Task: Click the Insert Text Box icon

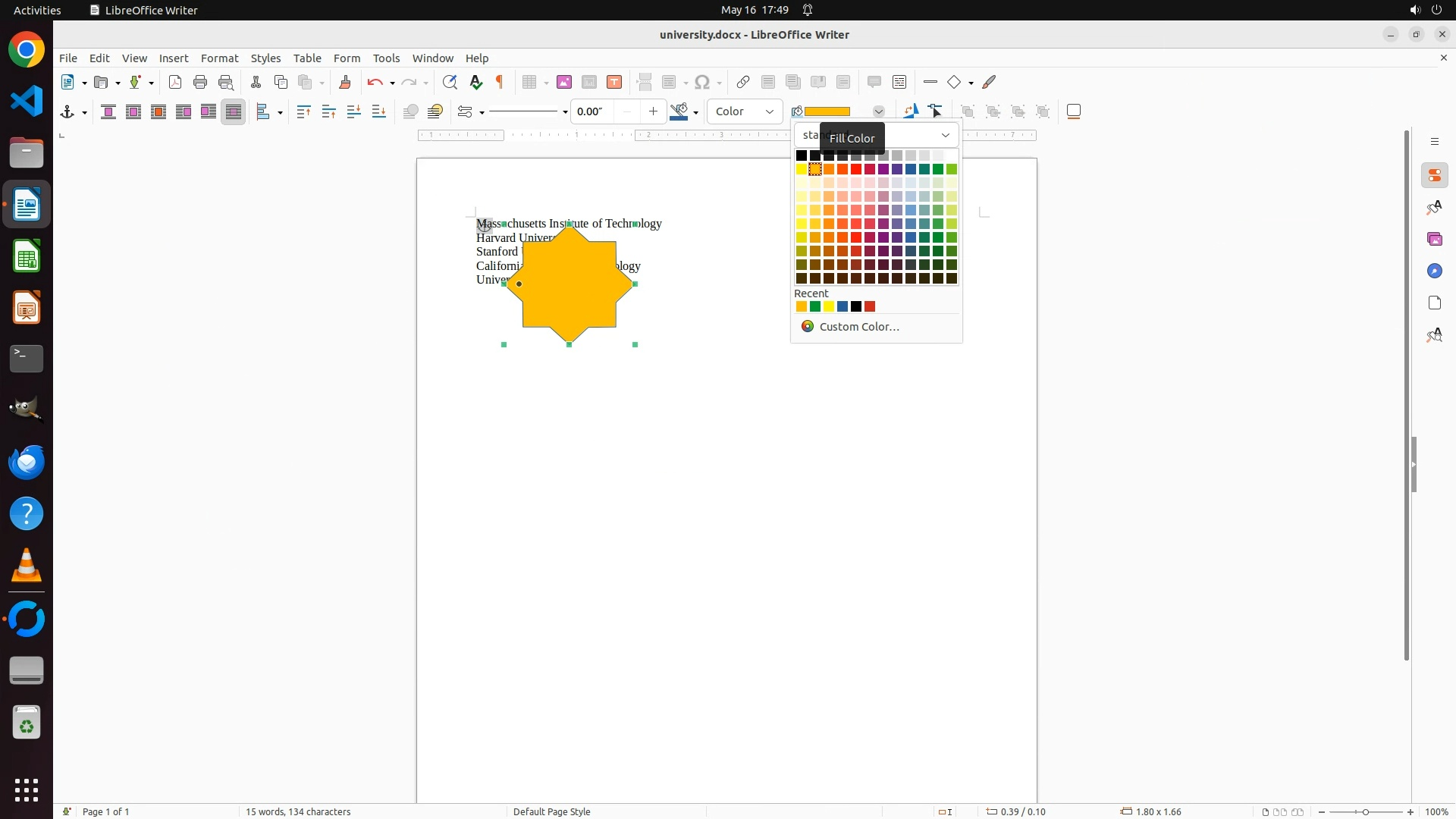Action: [614, 82]
